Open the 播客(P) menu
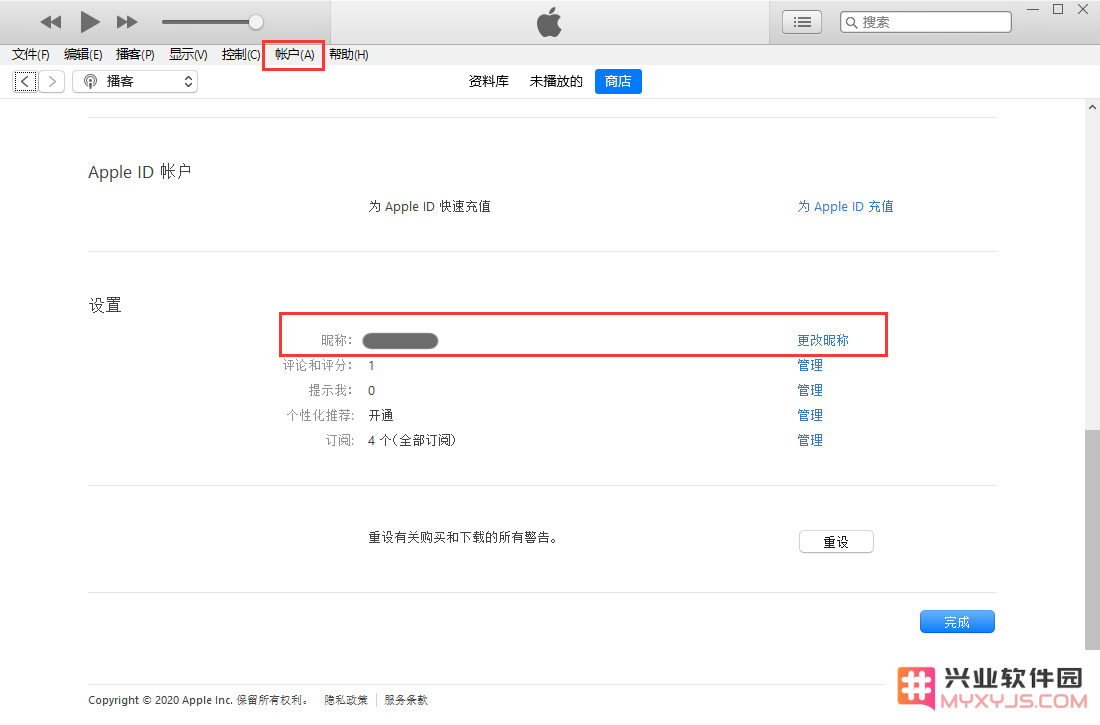Image resolution: width=1100 pixels, height=725 pixels. click(135, 54)
